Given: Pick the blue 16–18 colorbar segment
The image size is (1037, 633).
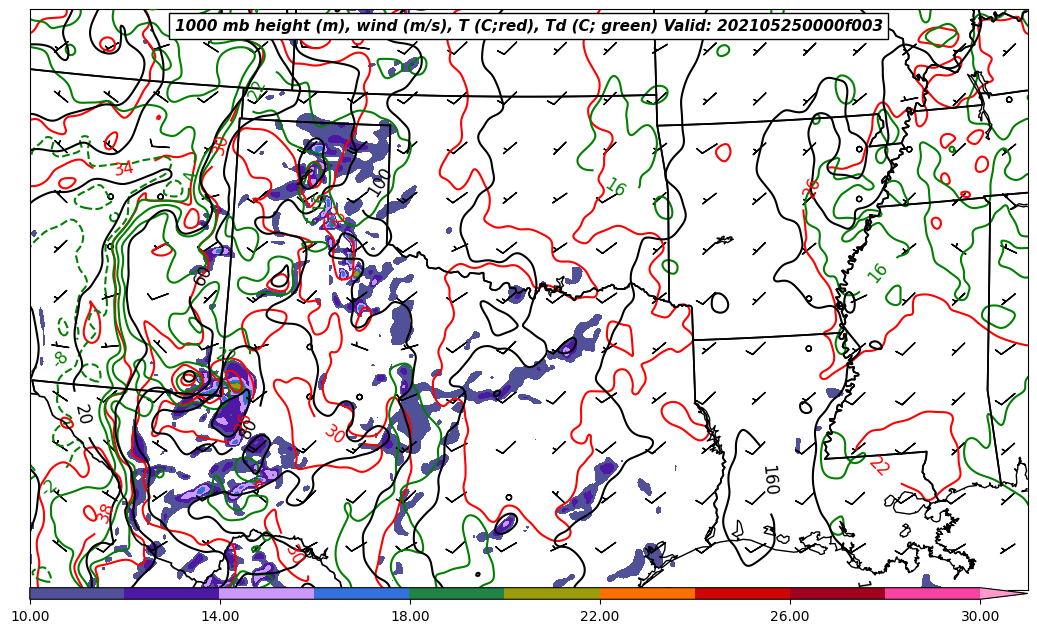Looking at the screenshot, I should click(x=361, y=593).
